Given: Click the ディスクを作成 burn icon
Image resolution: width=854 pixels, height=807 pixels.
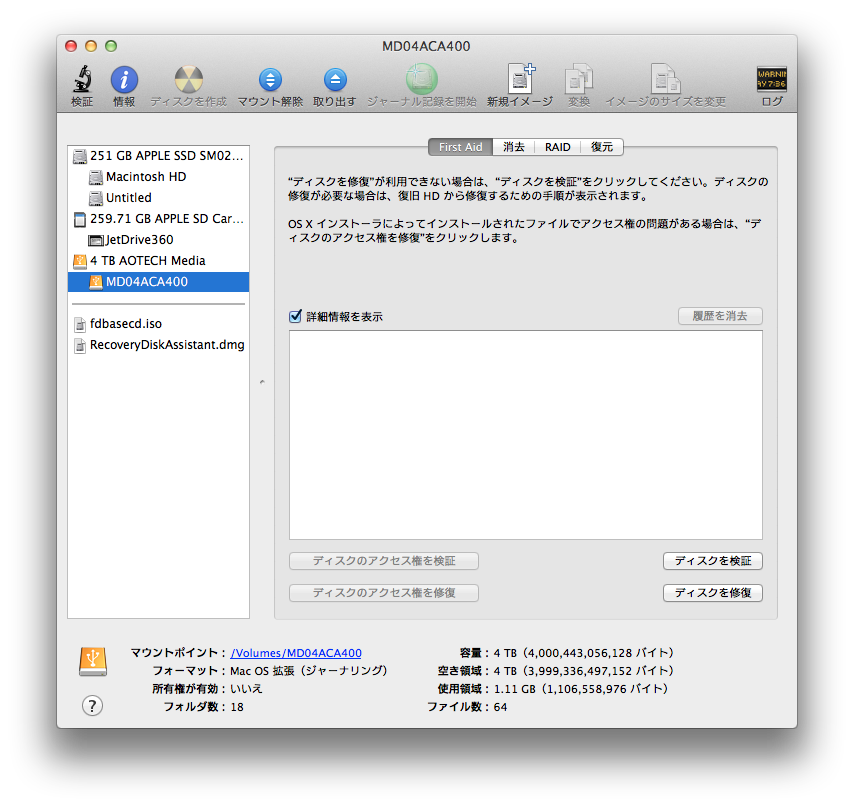Looking at the screenshot, I should coord(188,80).
